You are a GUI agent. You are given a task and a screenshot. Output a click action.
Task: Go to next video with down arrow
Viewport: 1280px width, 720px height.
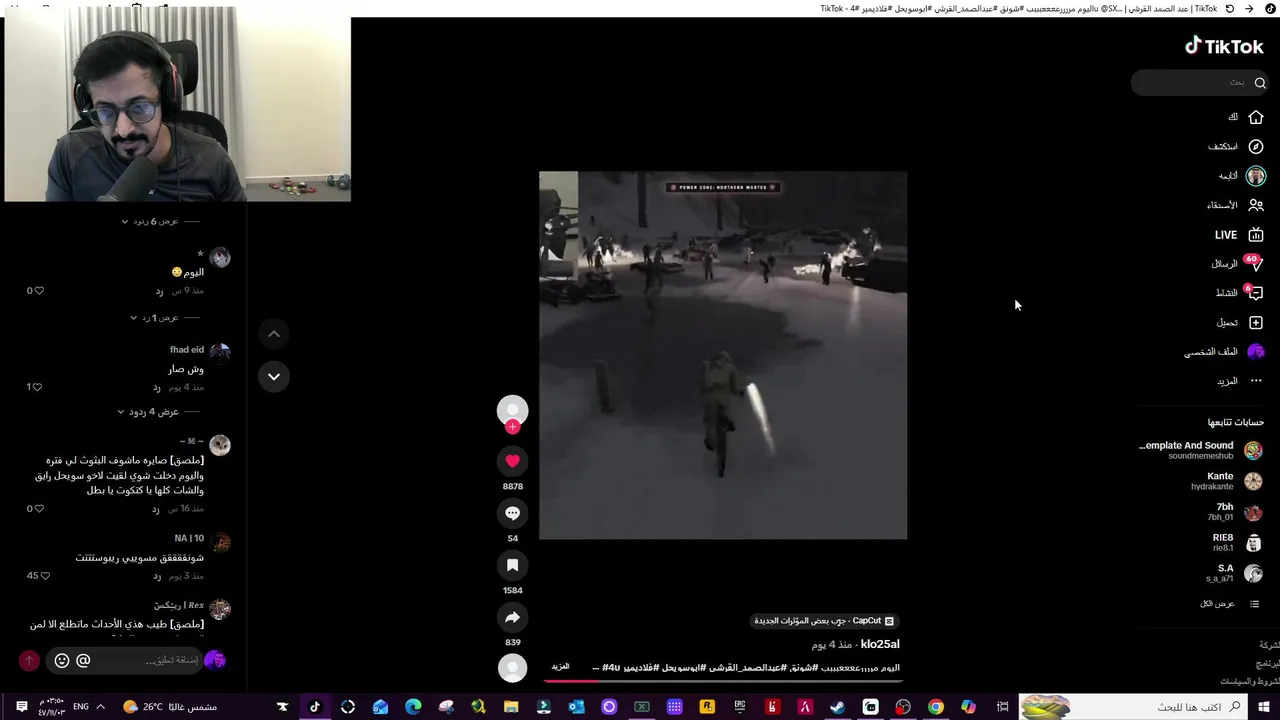click(273, 376)
